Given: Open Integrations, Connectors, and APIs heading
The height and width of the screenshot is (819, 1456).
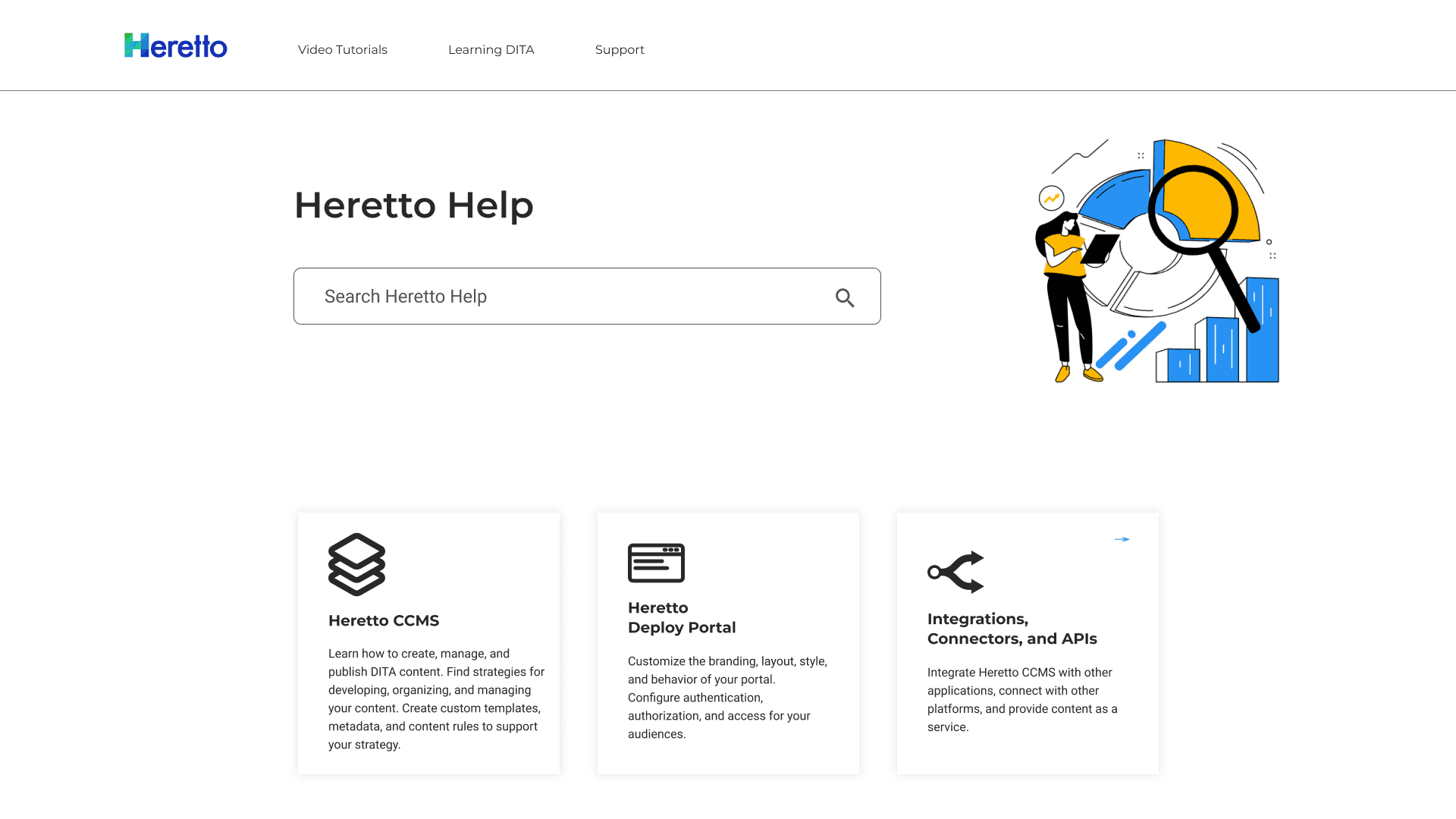Looking at the screenshot, I should pyautogui.click(x=1012, y=629).
